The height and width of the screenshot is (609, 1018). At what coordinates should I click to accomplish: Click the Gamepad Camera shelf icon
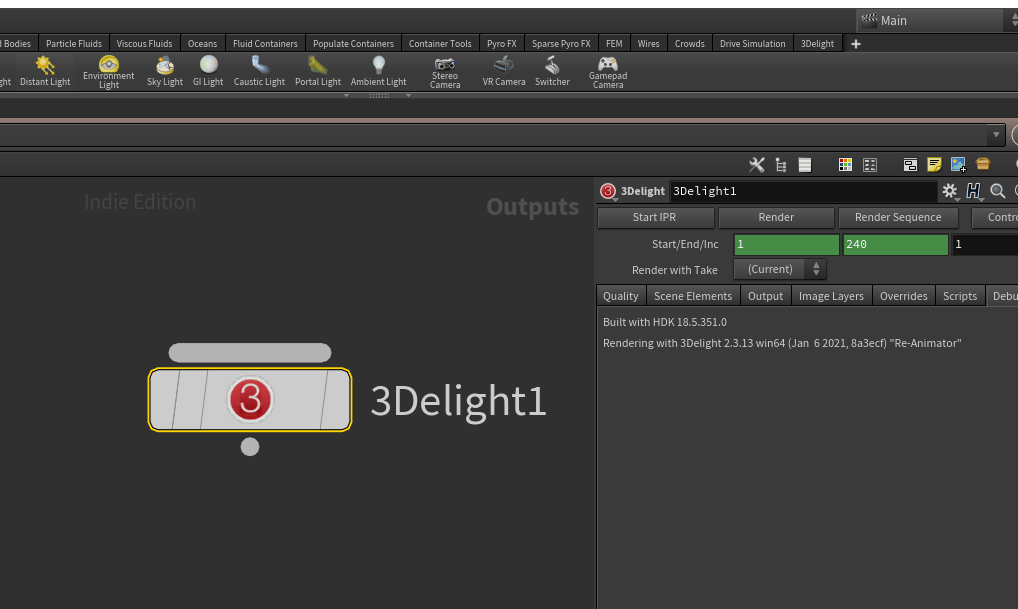pos(608,71)
